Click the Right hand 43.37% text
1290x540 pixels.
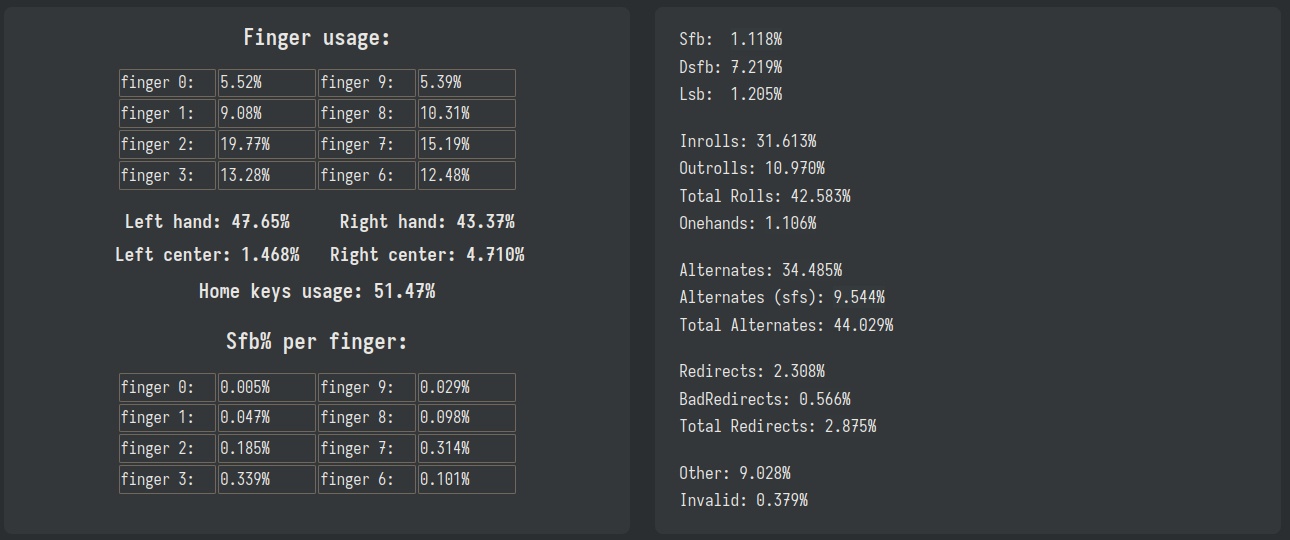coord(427,221)
